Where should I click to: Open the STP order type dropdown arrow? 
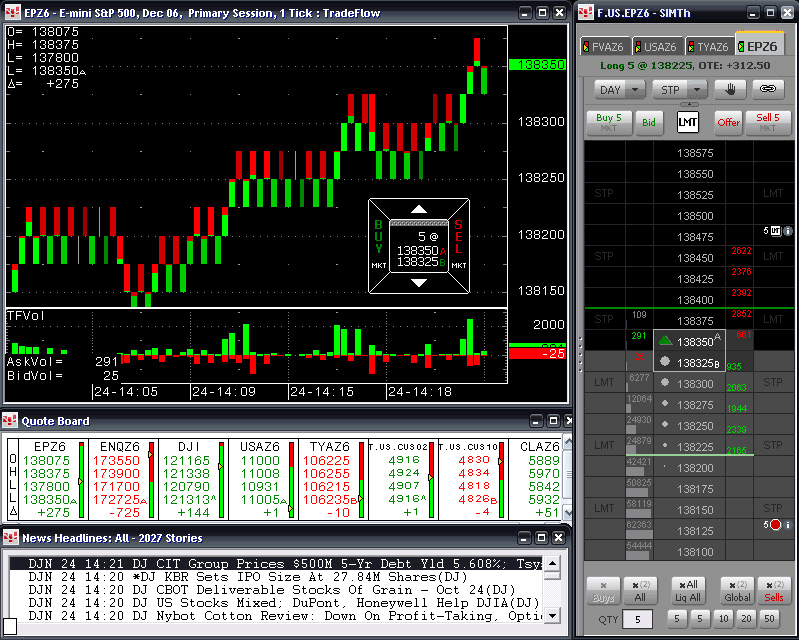[697, 90]
